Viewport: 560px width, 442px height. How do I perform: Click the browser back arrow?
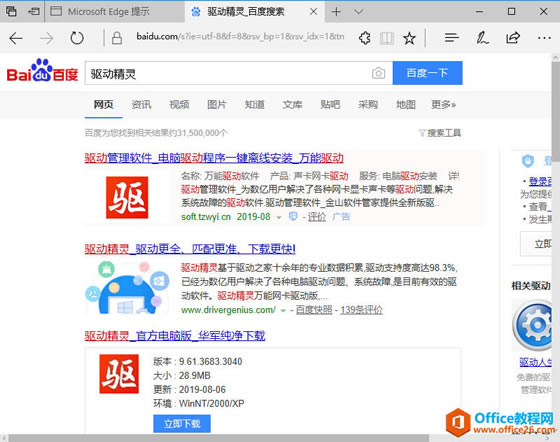[x=16, y=38]
